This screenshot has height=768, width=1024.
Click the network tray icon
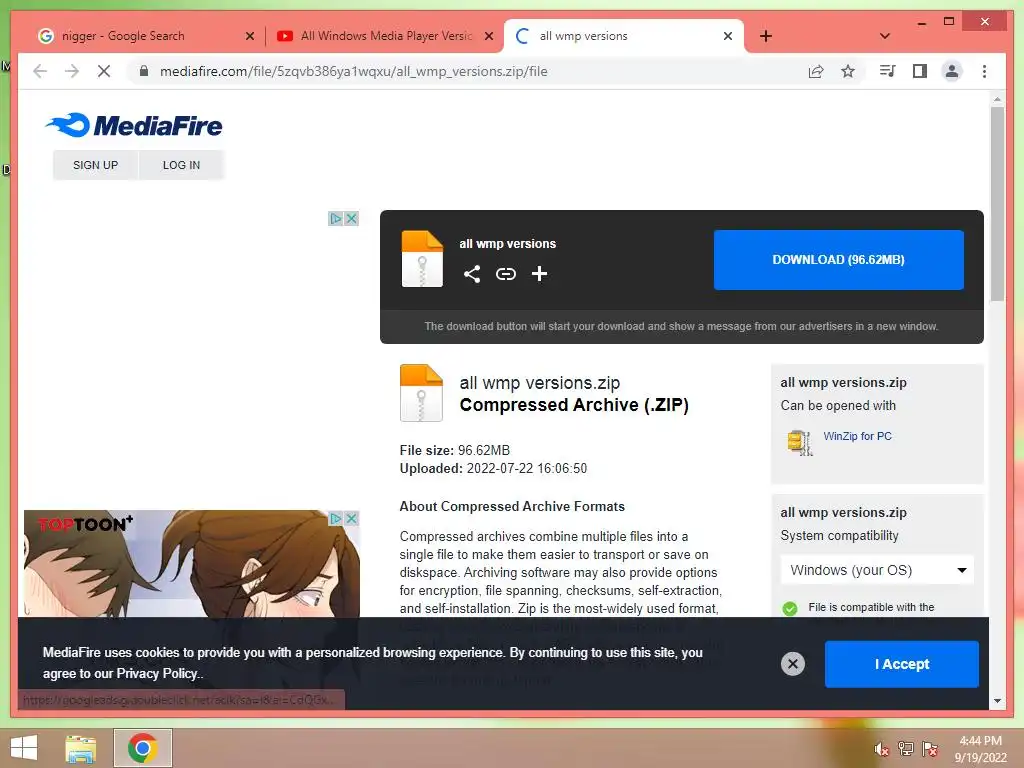pos(906,749)
